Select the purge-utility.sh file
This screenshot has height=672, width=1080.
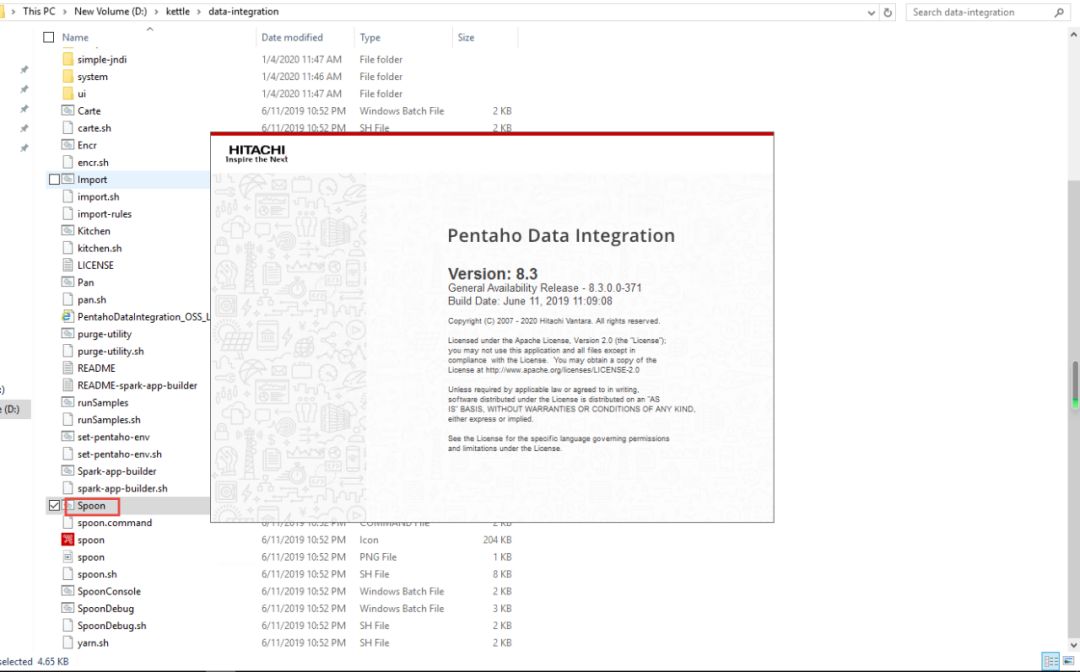[111, 351]
